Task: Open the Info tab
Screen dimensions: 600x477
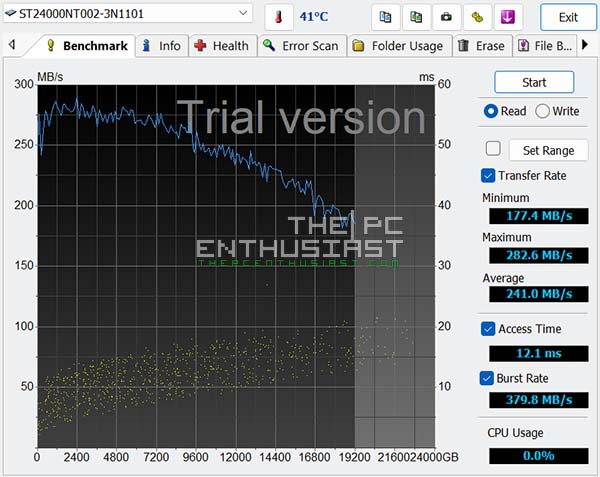Action: (162, 46)
